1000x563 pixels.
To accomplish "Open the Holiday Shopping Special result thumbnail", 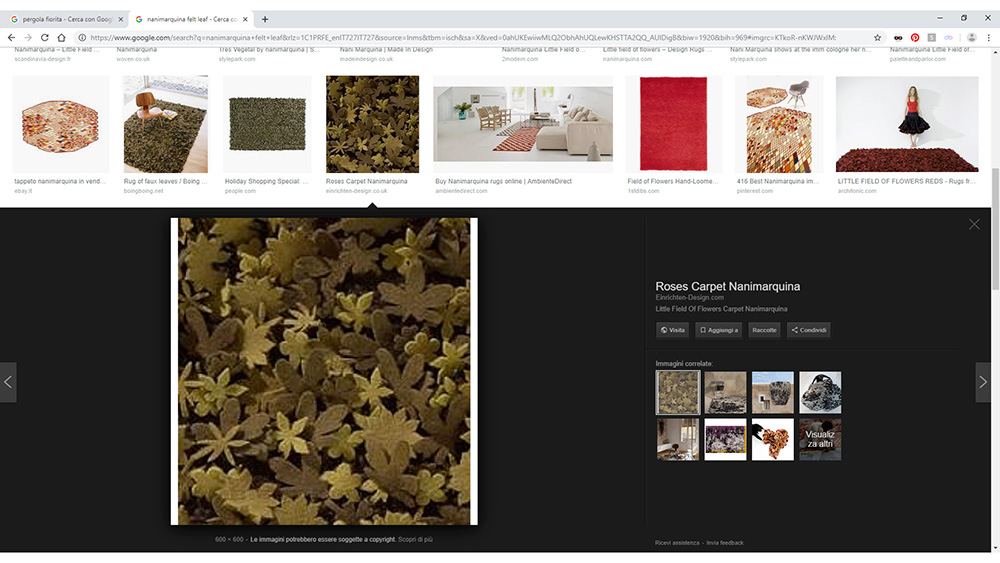I will (267, 124).
